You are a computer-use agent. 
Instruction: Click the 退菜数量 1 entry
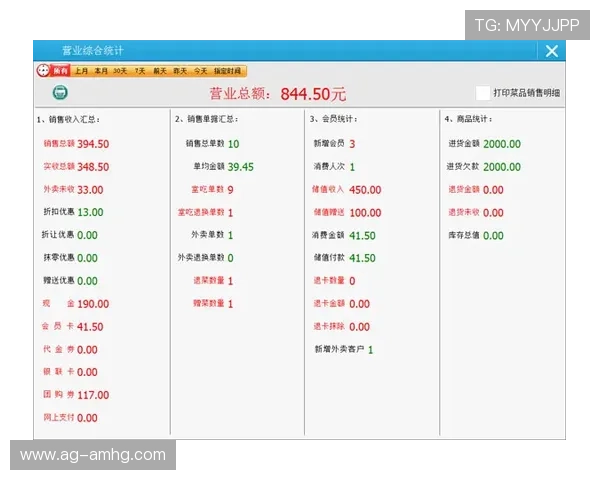tap(213, 281)
